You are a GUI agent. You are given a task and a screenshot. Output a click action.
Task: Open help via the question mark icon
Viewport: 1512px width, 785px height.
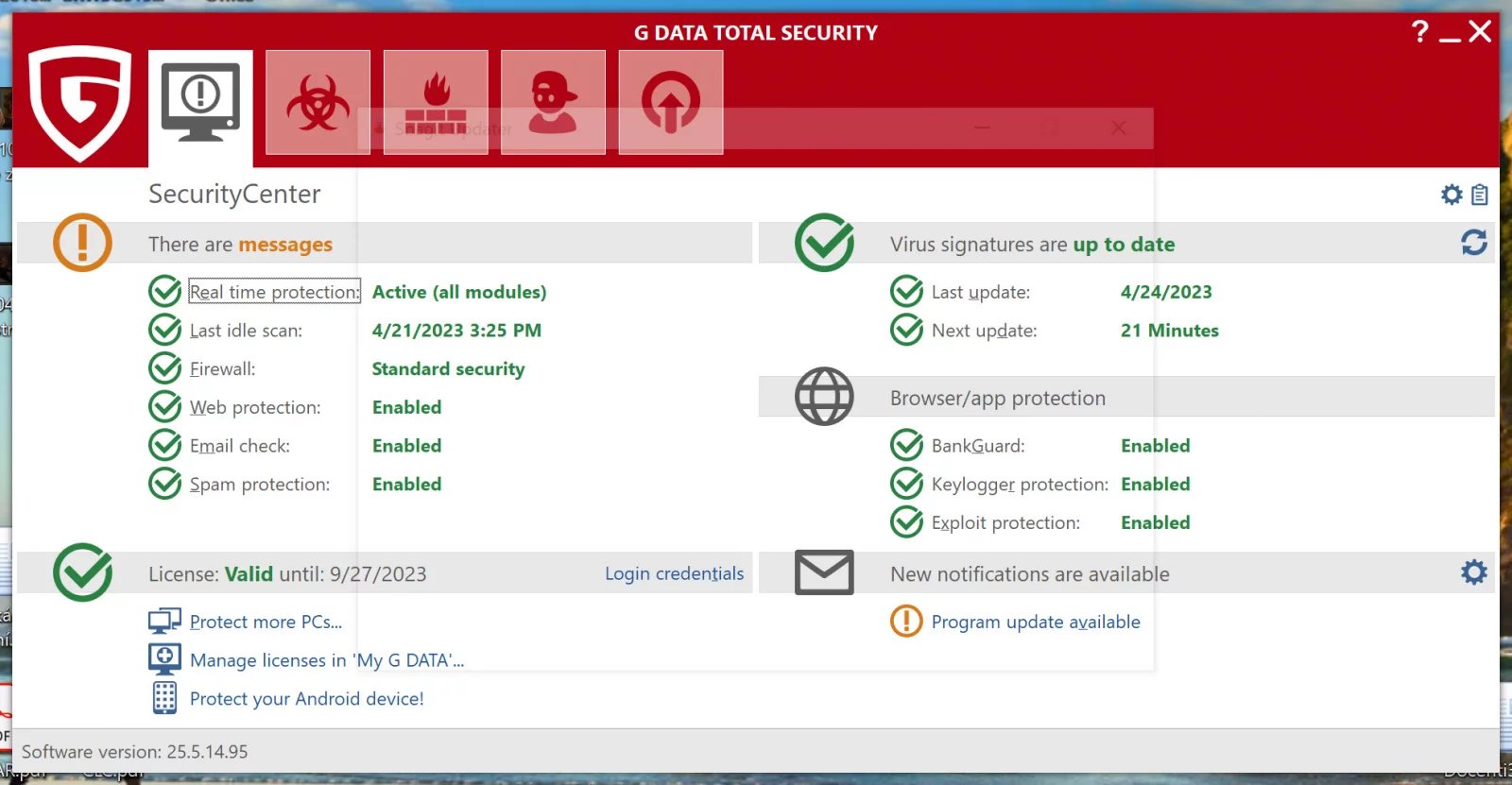click(x=1419, y=31)
